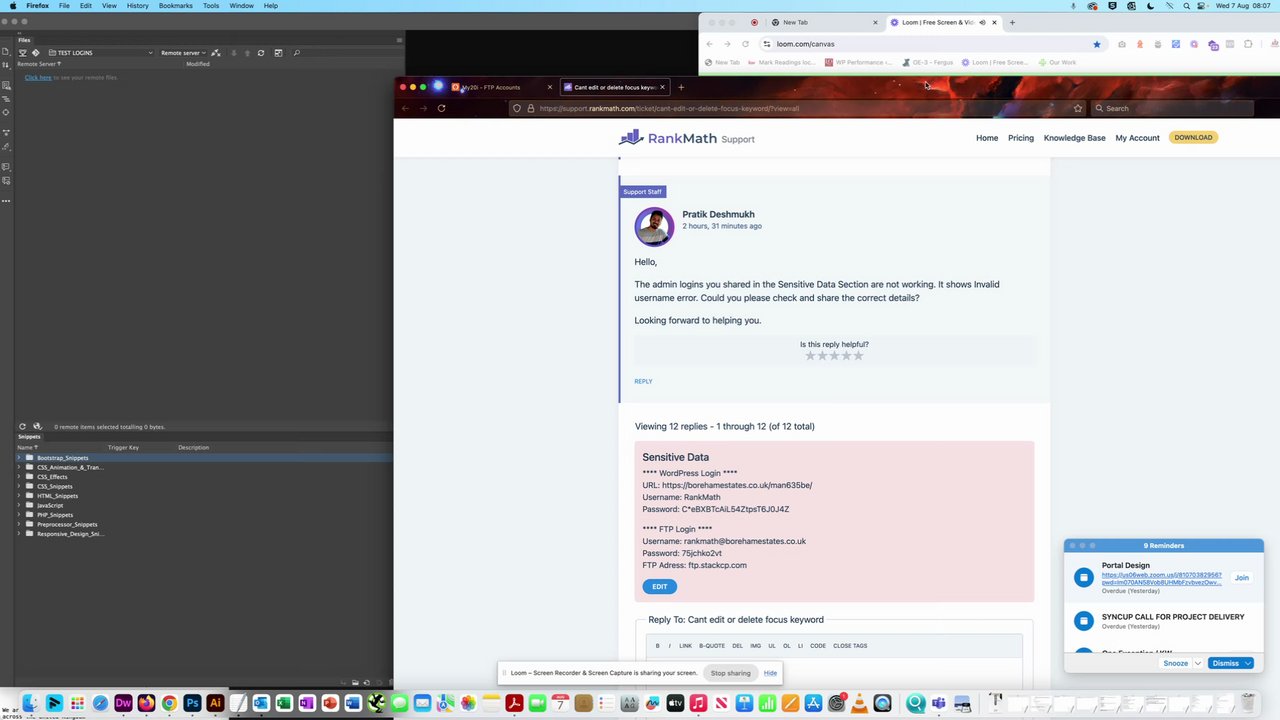Image resolution: width=1280 pixels, height=720 pixels.
Task: Toggle the SYNCUP CALL reminder checkbox
Action: (x=1084, y=621)
